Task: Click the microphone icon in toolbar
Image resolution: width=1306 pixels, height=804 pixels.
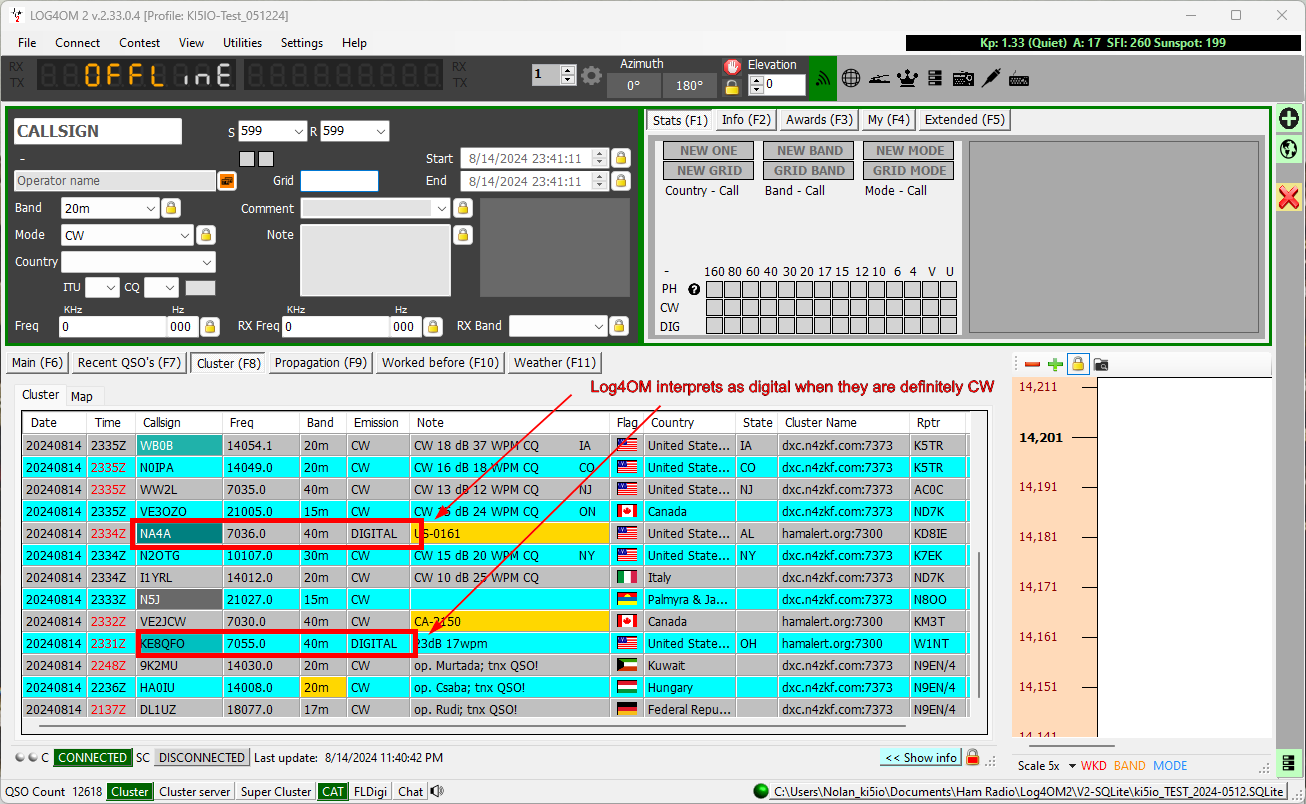Action: (x=991, y=77)
